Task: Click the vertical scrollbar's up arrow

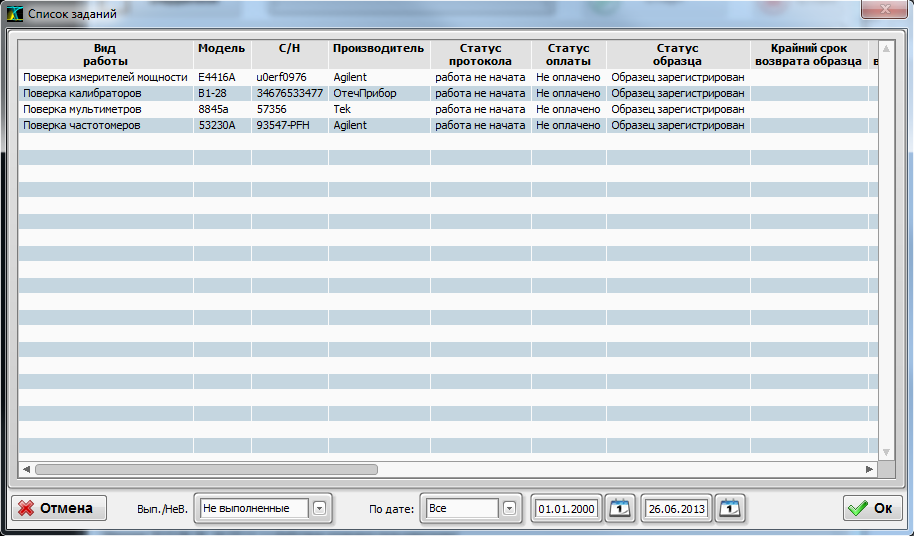Action: 885,47
